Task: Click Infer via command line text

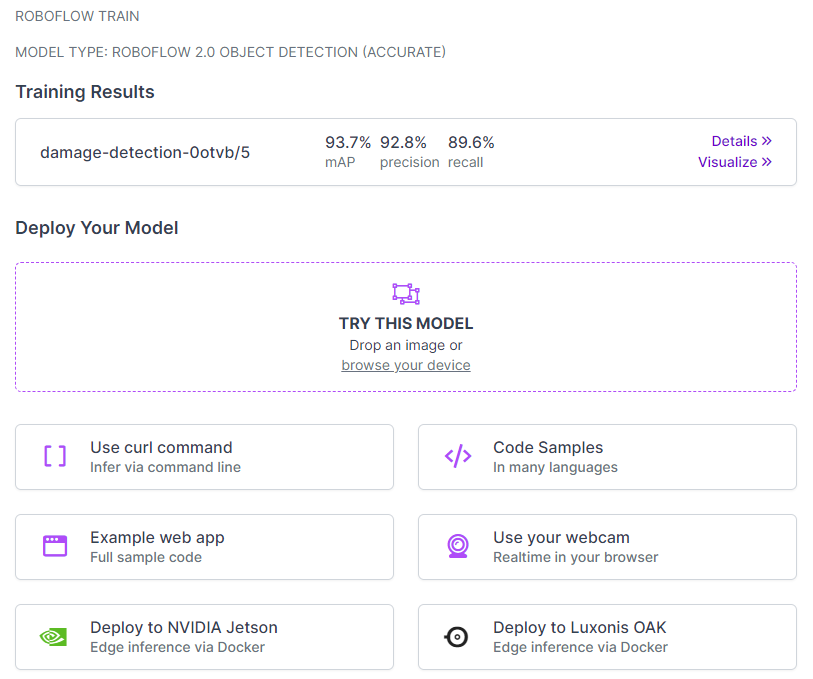Action: click(165, 467)
